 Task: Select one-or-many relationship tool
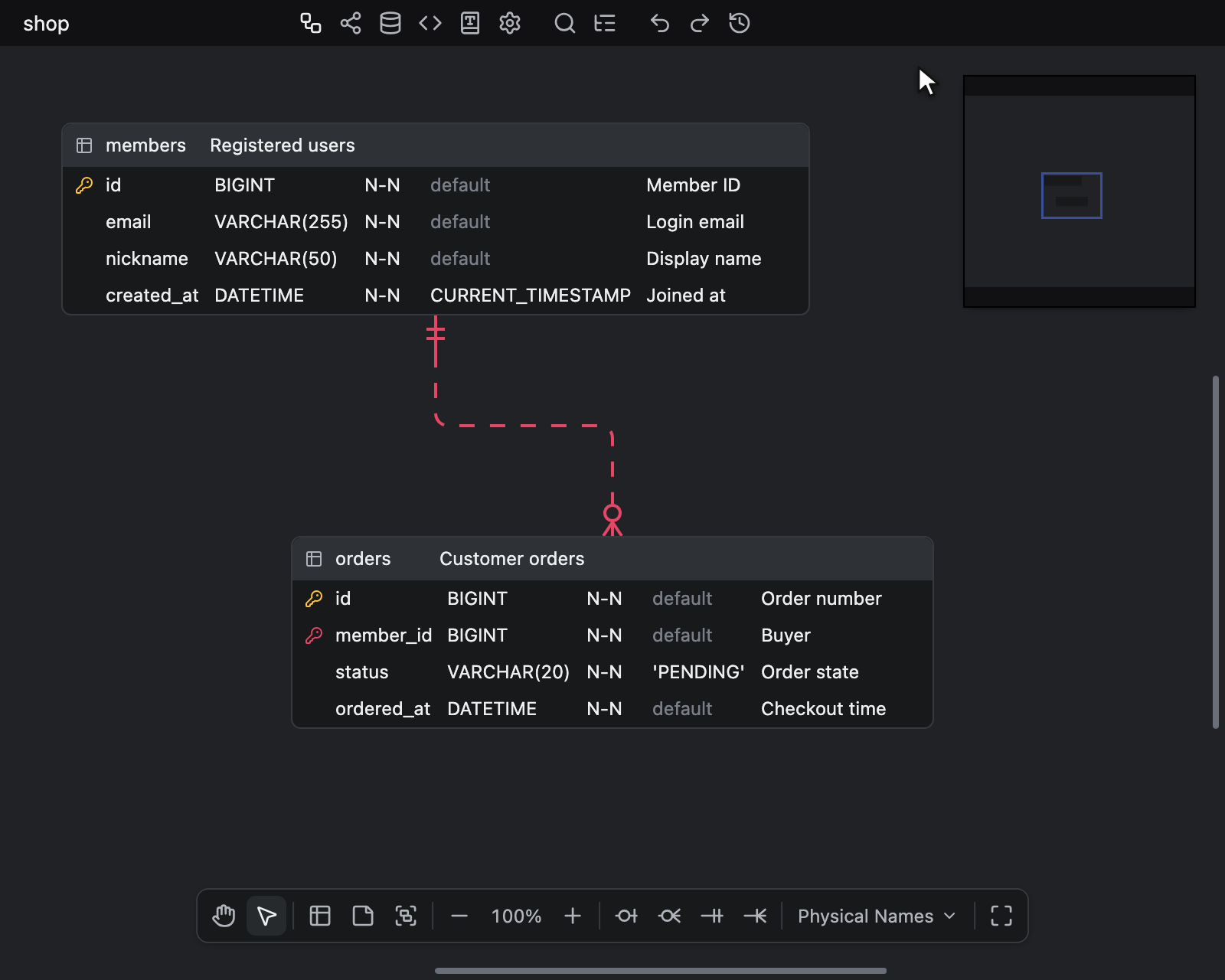point(755,916)
